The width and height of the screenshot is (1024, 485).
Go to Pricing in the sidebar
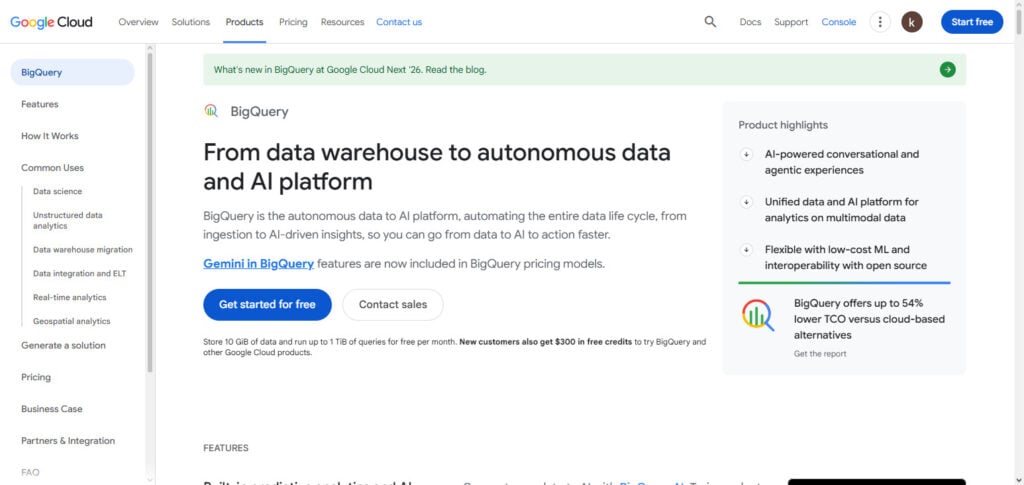tap(36, 377)
